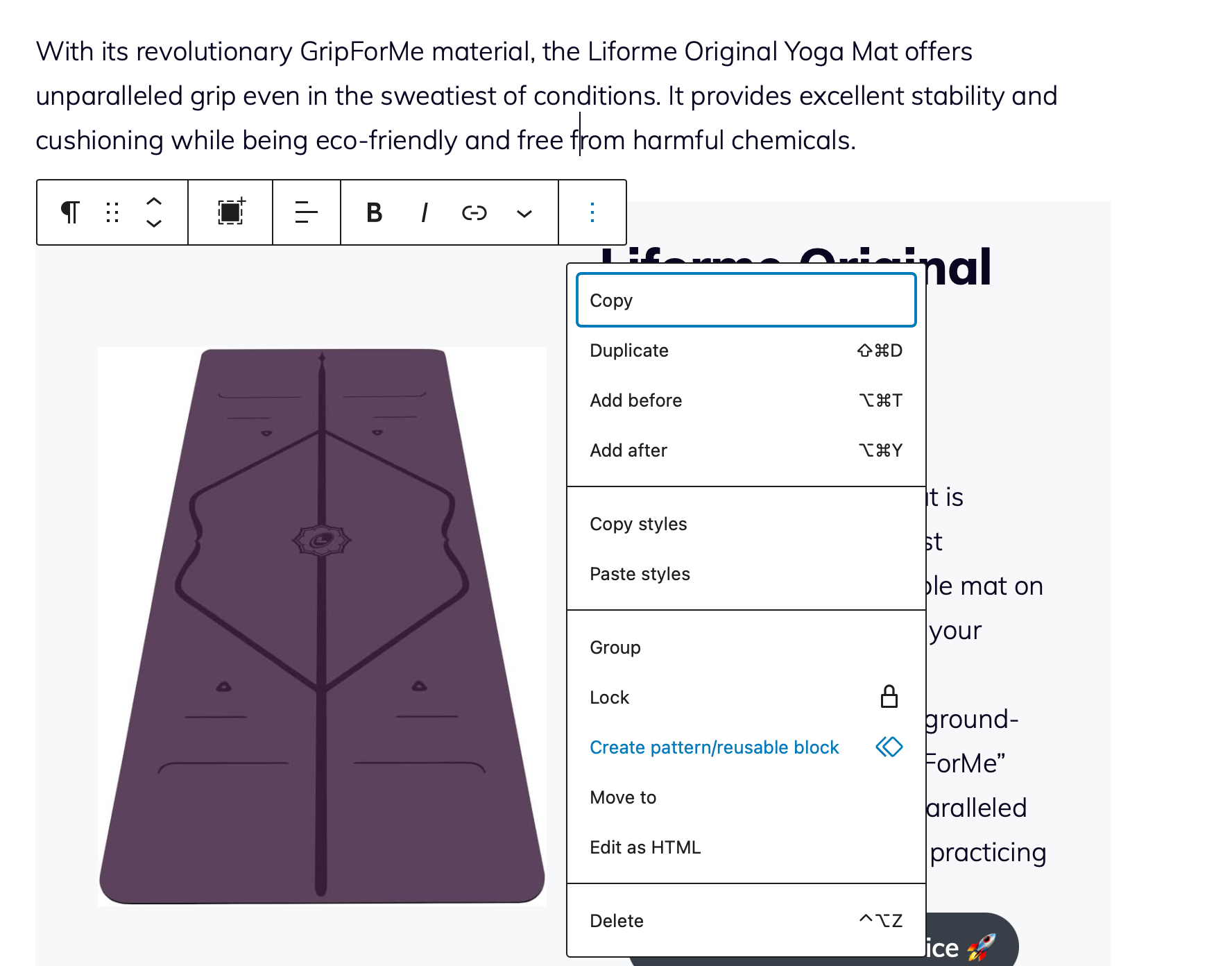Select Copy styles
Viewport: 1232px width, 966px height.
point(746,524)
